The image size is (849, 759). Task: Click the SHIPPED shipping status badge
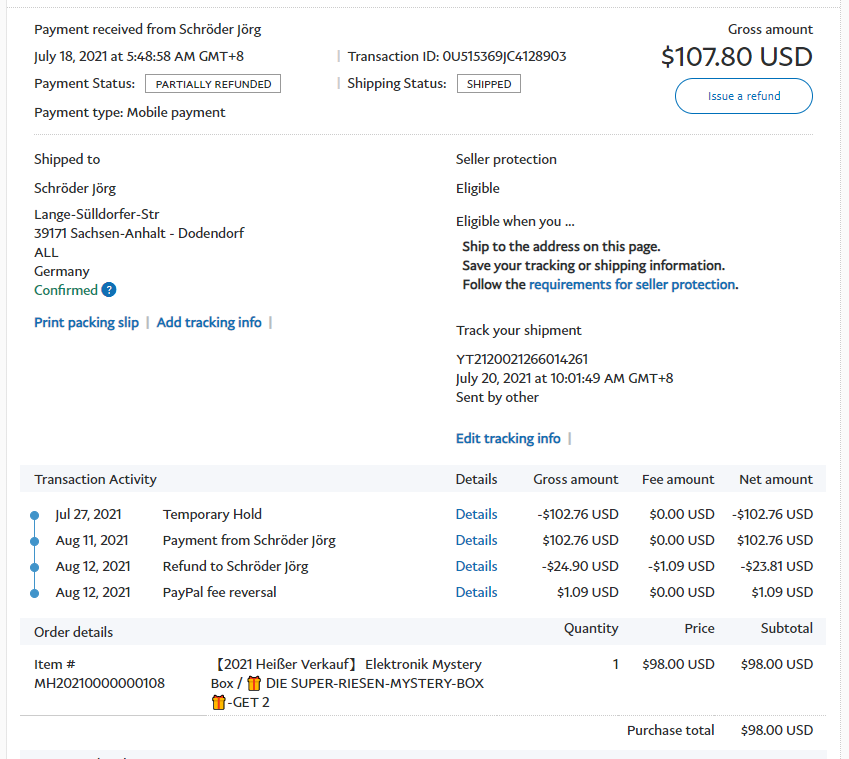point(489,84)
